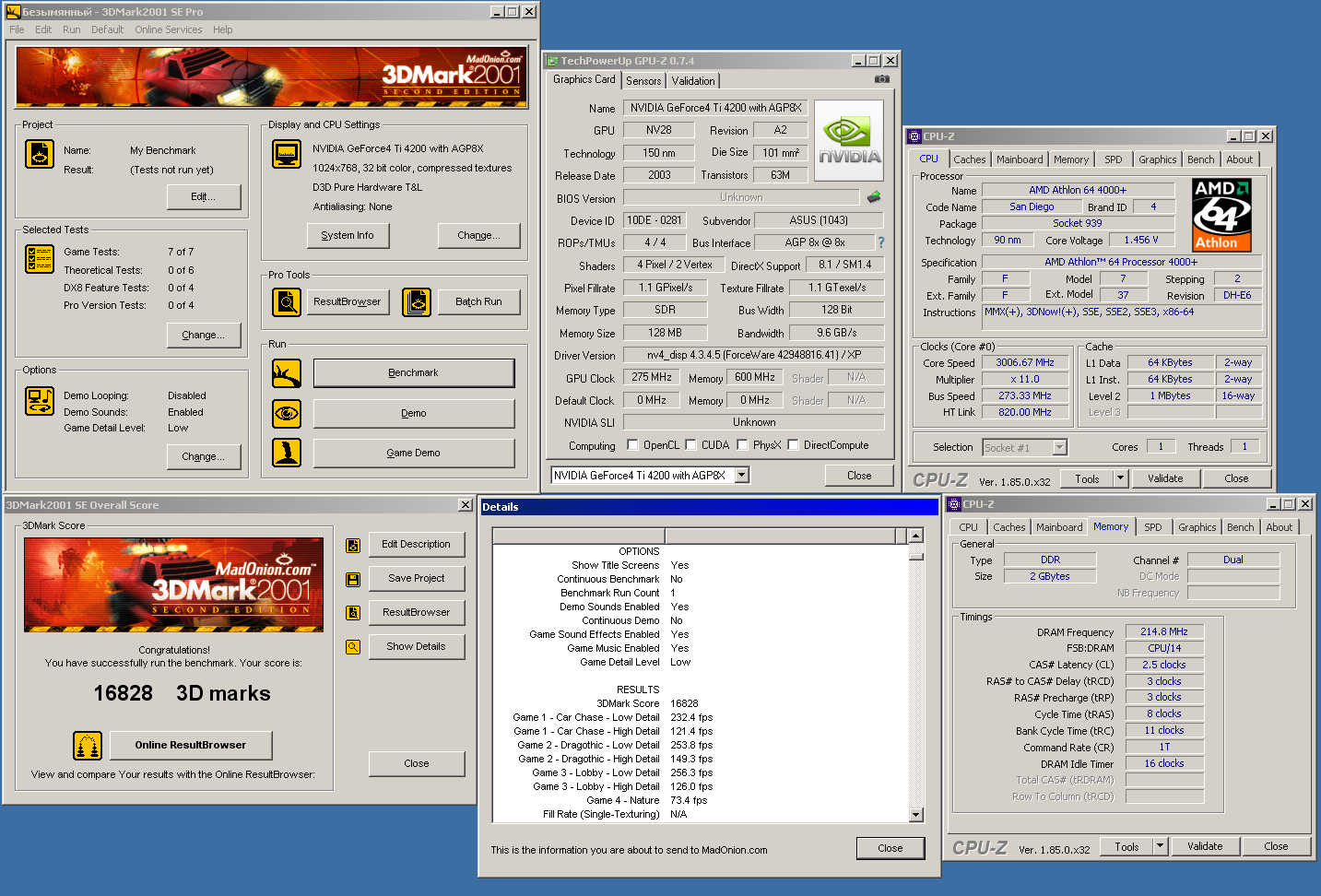
Task: Click the monitor icon in Display and CPU Settings
Action: tap(287, 154)
